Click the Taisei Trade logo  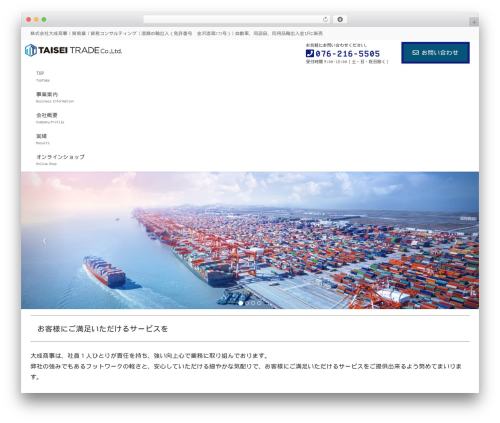[73, 50]
